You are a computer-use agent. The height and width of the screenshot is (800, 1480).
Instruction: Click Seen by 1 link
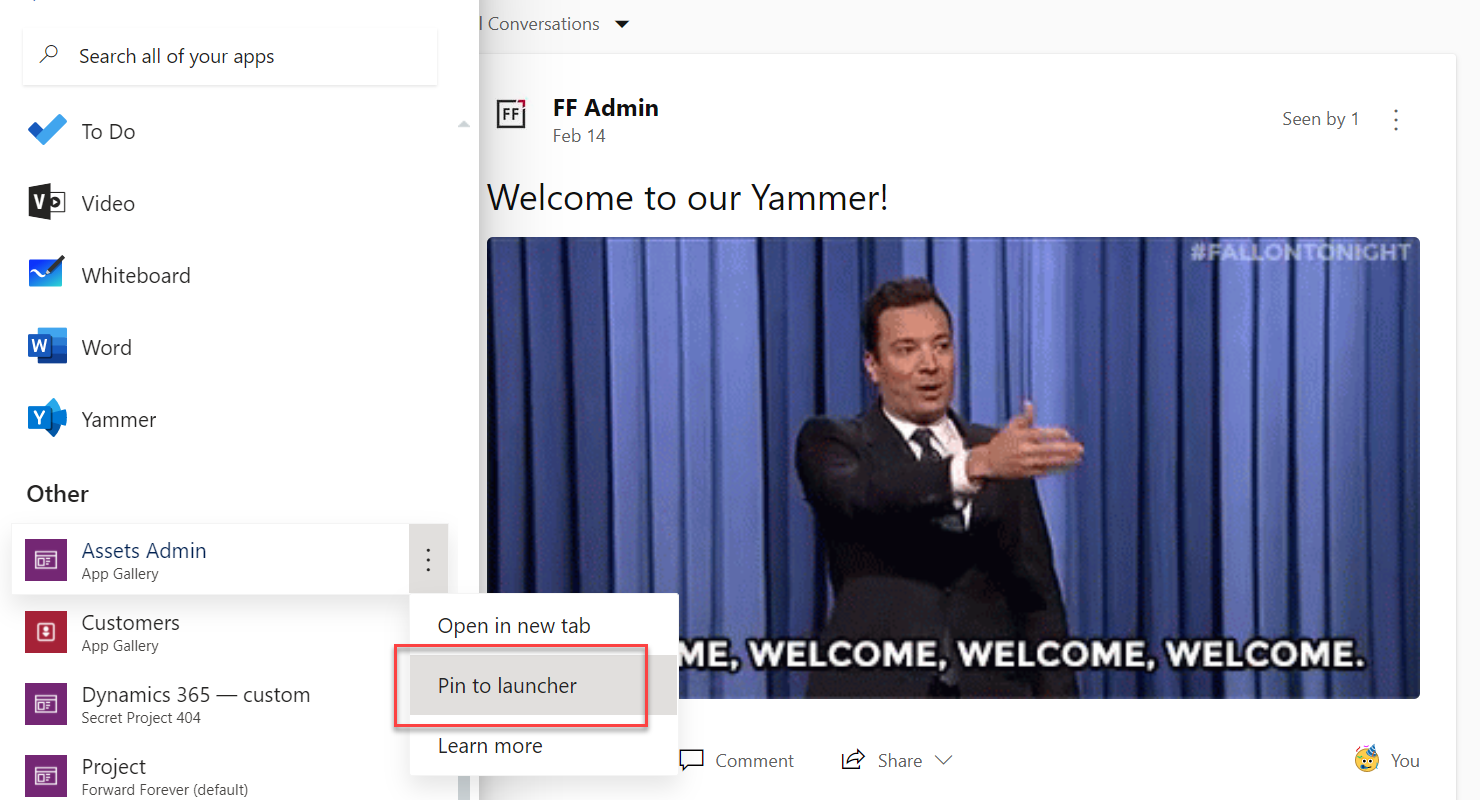click(x=1321, y=119)
